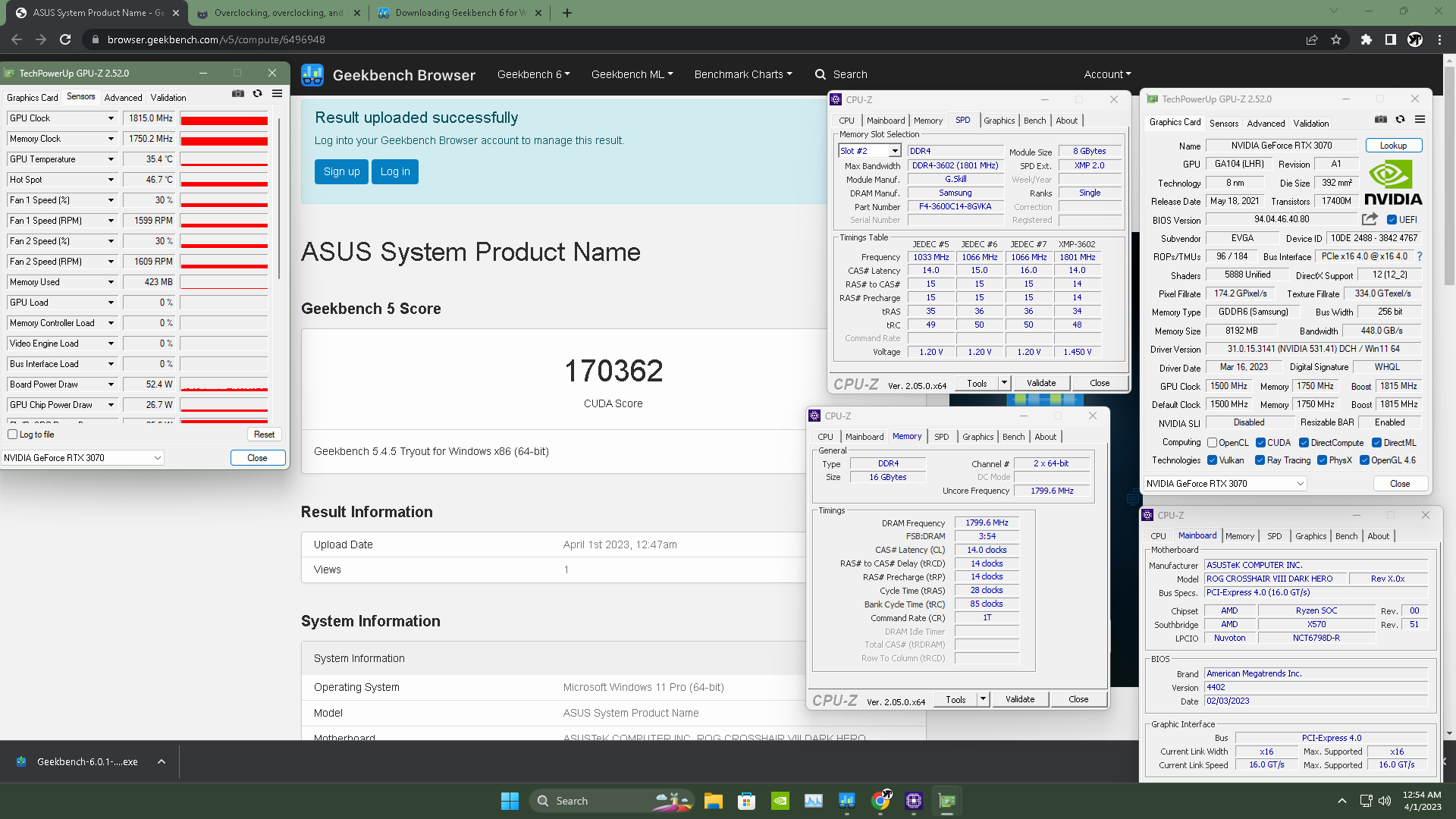Open Account menu on Geekbench
Screen dimensions: 1456x819
pos(1107,74)
